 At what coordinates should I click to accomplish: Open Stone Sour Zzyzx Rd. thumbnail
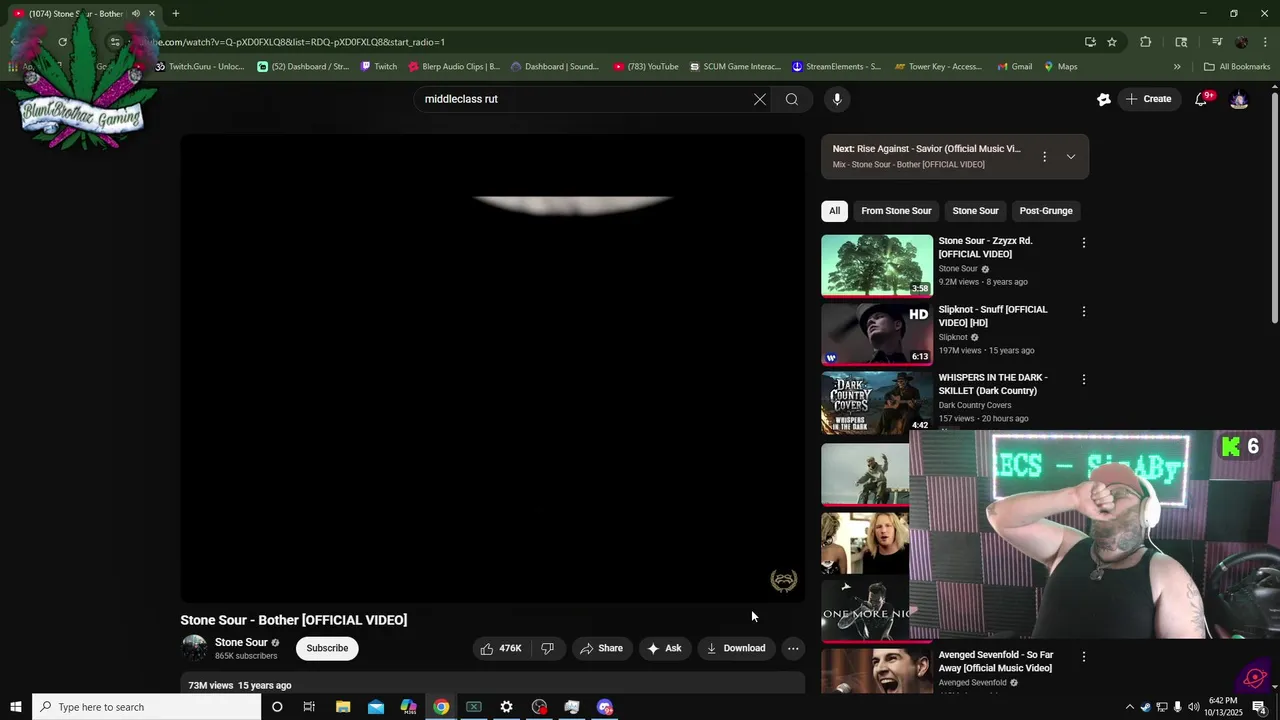(877, 265)
